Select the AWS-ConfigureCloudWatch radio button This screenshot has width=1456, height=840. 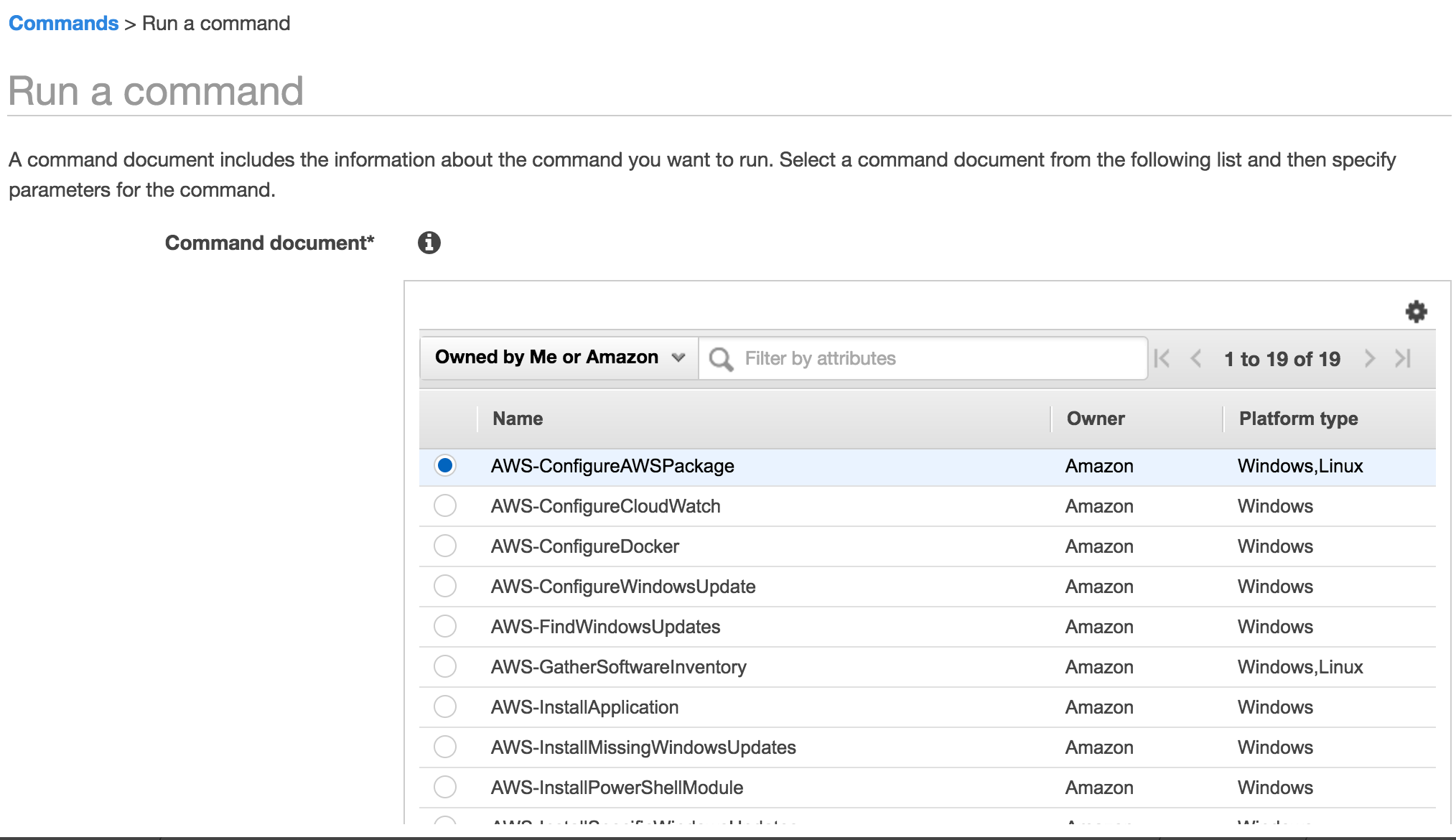point(445,505)
